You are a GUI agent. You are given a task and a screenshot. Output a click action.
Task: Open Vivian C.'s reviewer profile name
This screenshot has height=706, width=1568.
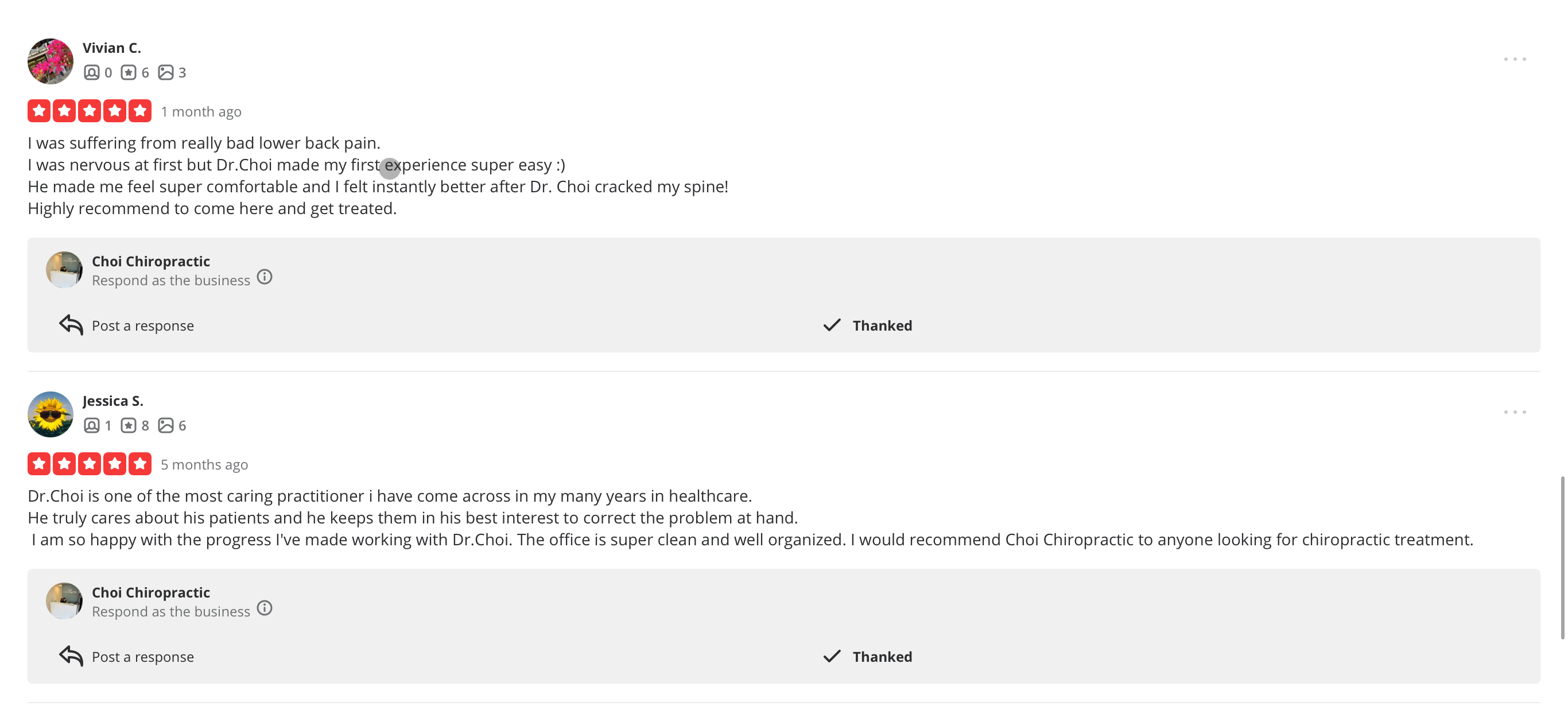pos(111,48)
